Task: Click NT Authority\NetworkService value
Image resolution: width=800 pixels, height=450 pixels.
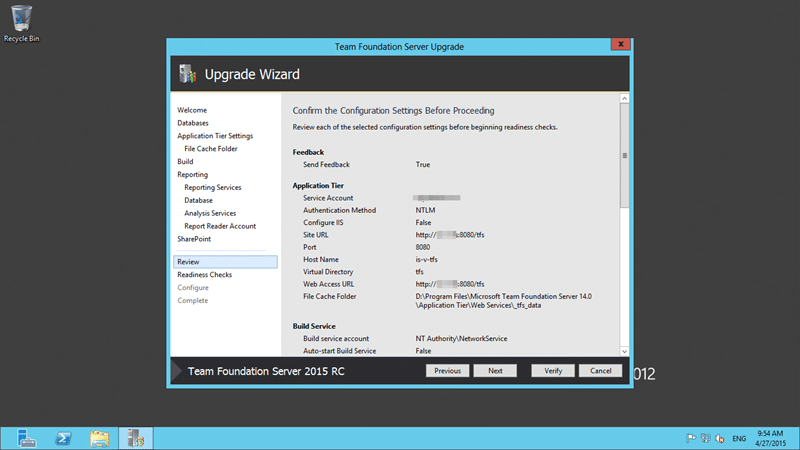Action: [x=461, y=339]
